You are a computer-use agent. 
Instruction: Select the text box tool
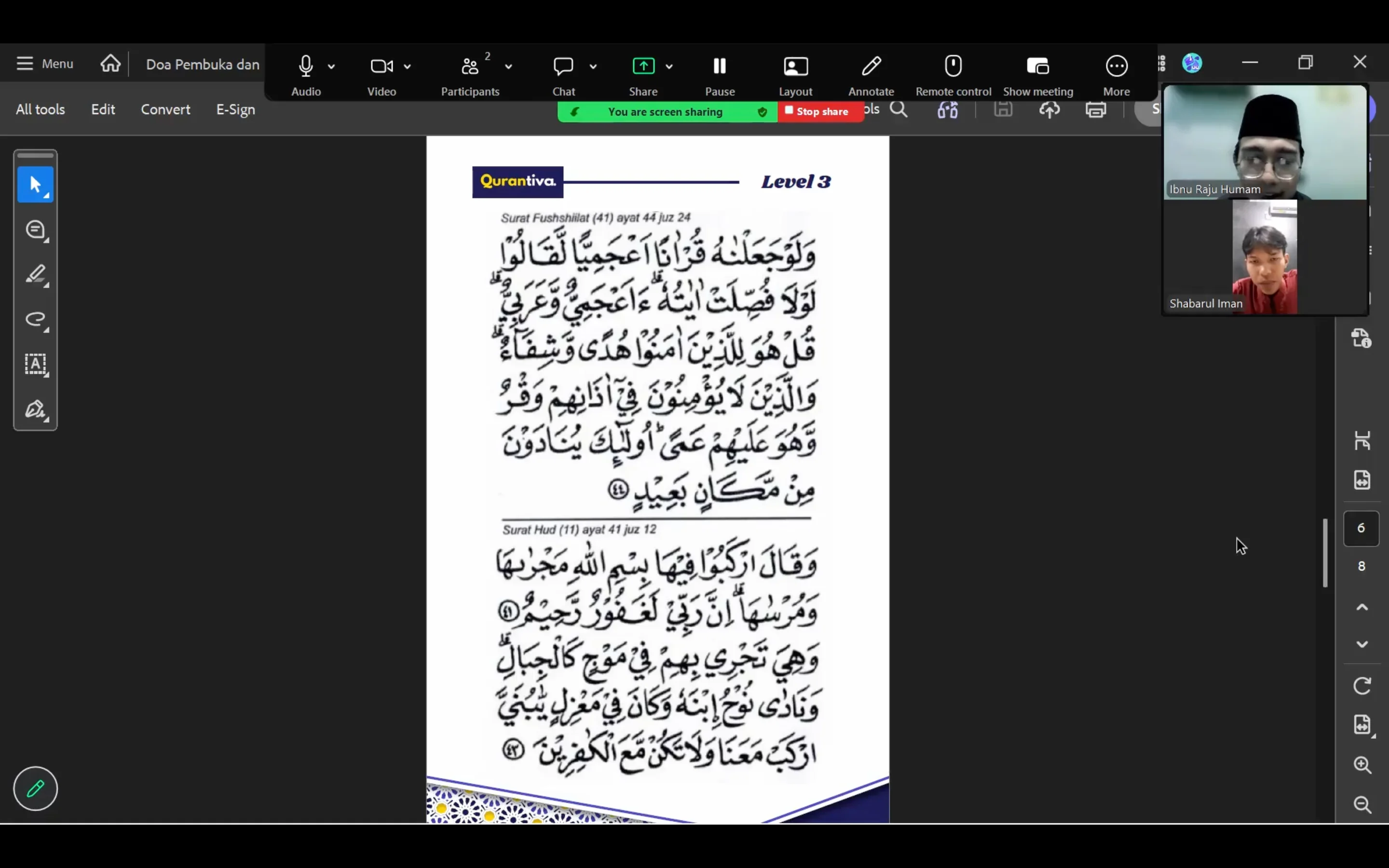pos(36,364)
